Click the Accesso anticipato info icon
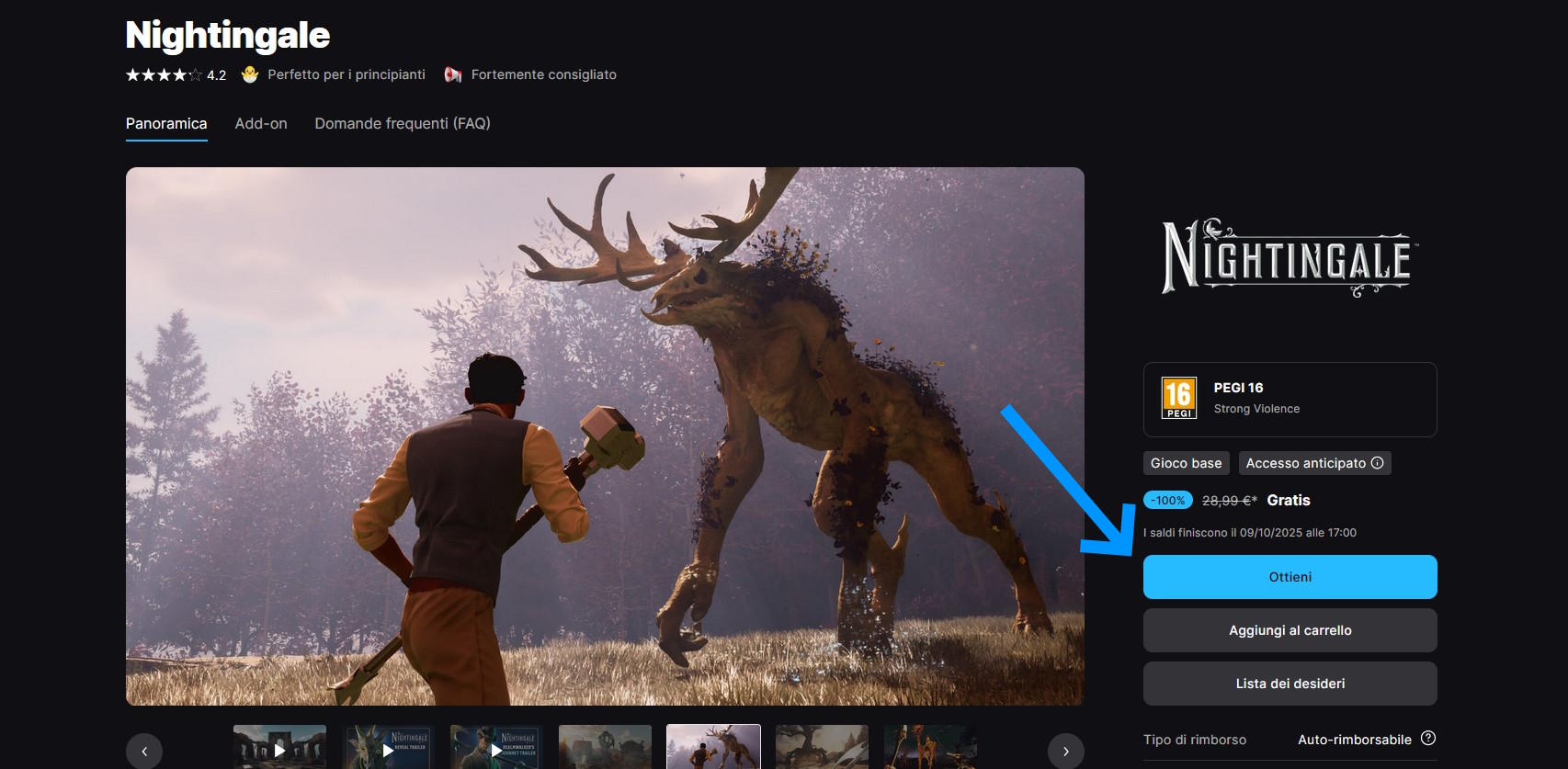This screenshot has height=769, width=1568. [1377, 463]
